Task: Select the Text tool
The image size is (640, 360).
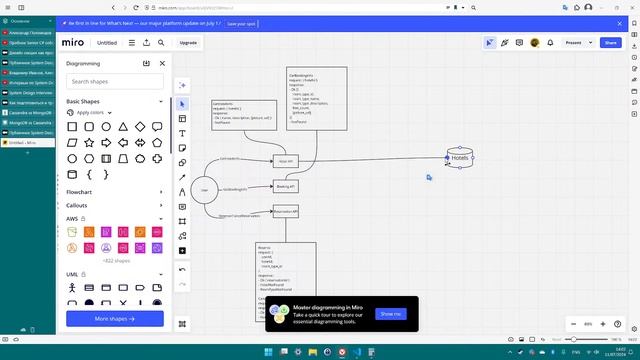Action: pos(182,133)
